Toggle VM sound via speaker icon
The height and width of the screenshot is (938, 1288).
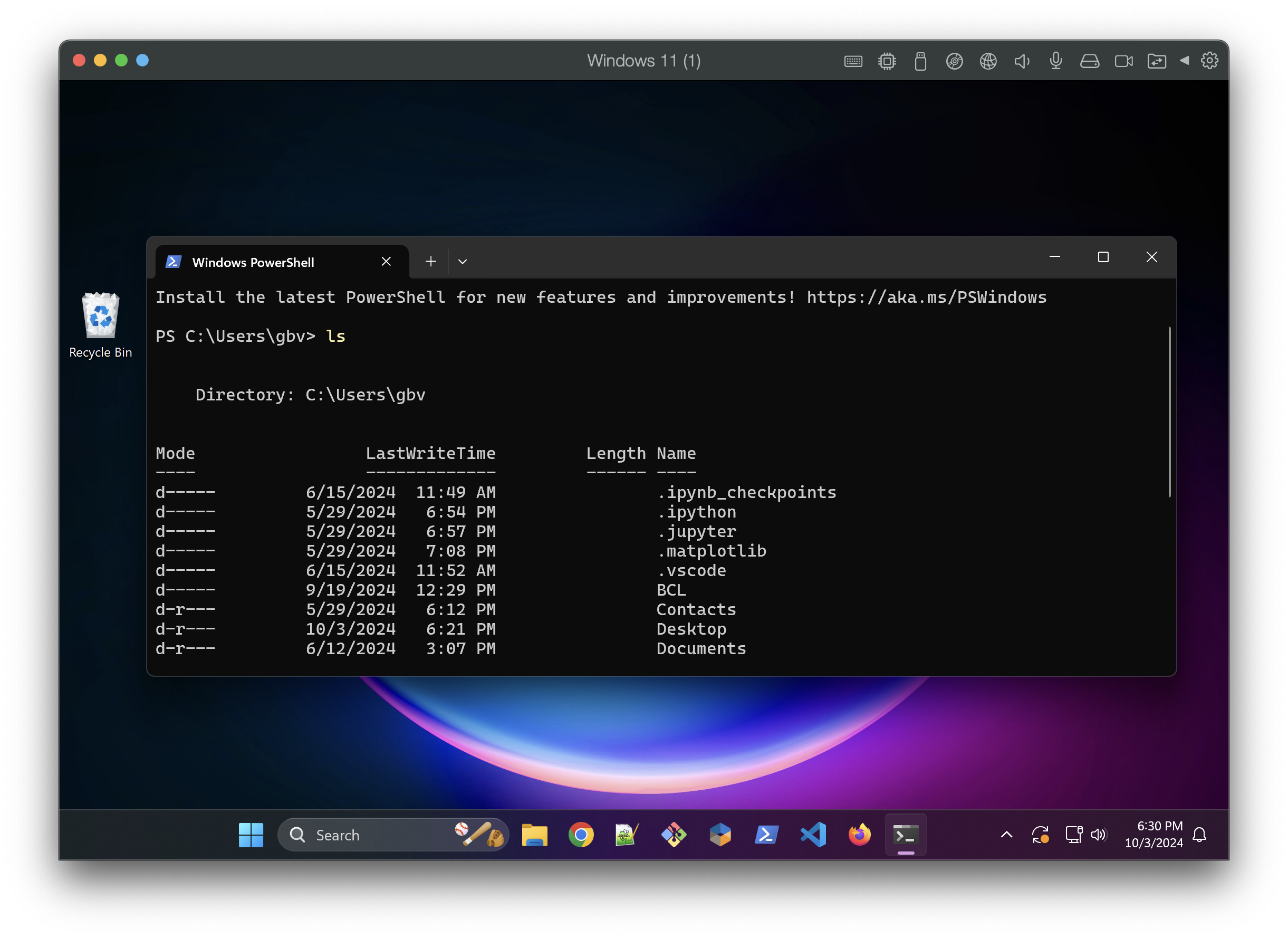1022,61
